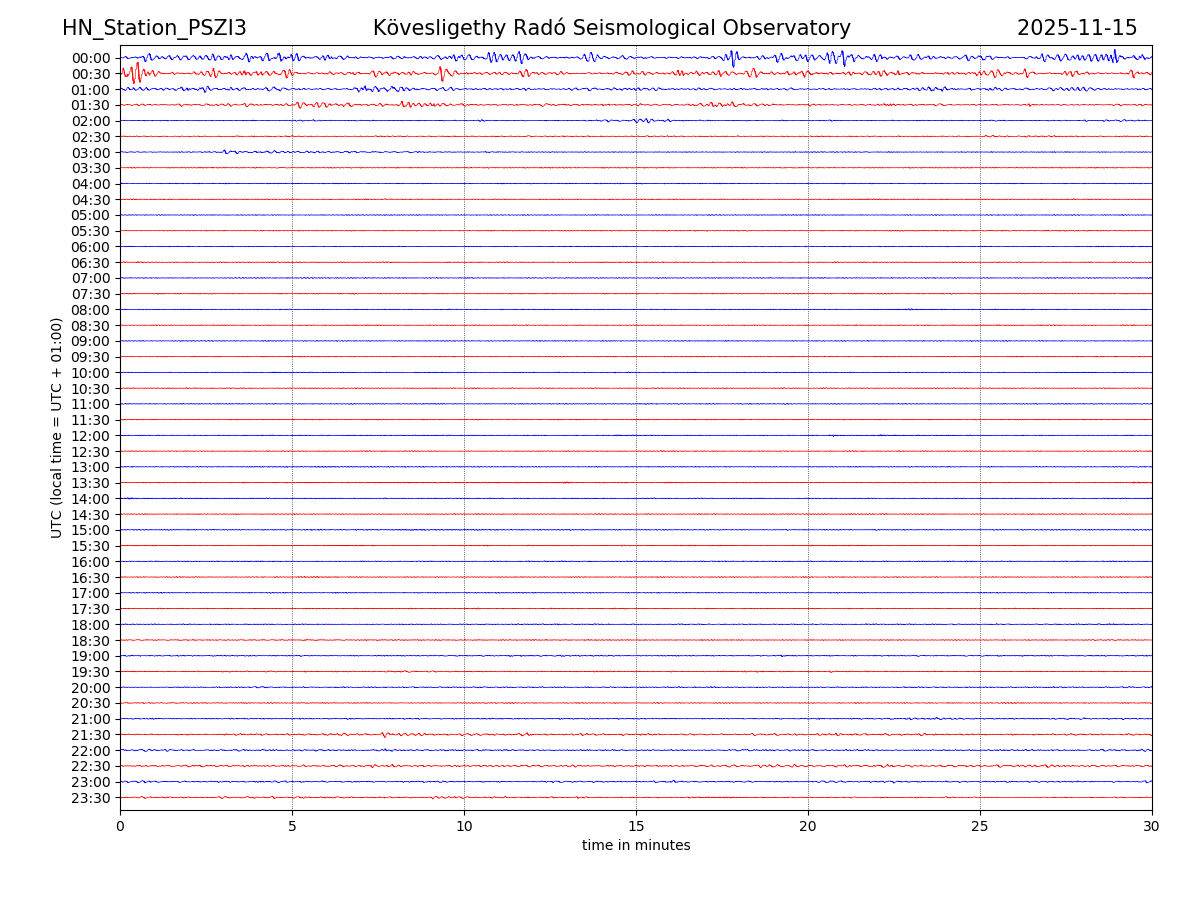The image size is (1200, 900).
Task: Select the 21:30 row time label
Action: pos(91,735)
